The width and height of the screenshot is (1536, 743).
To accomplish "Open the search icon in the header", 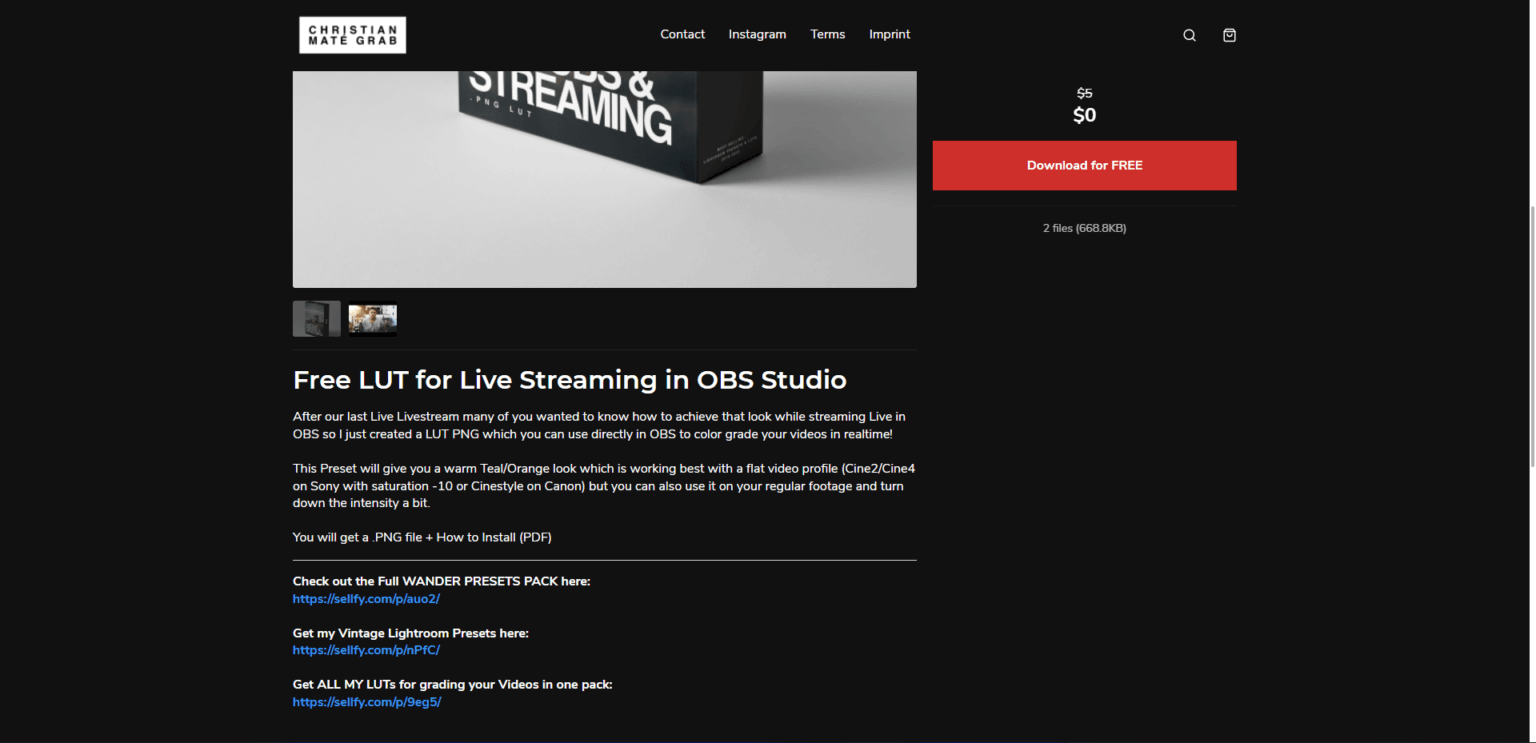I will tap(1189, 34).
